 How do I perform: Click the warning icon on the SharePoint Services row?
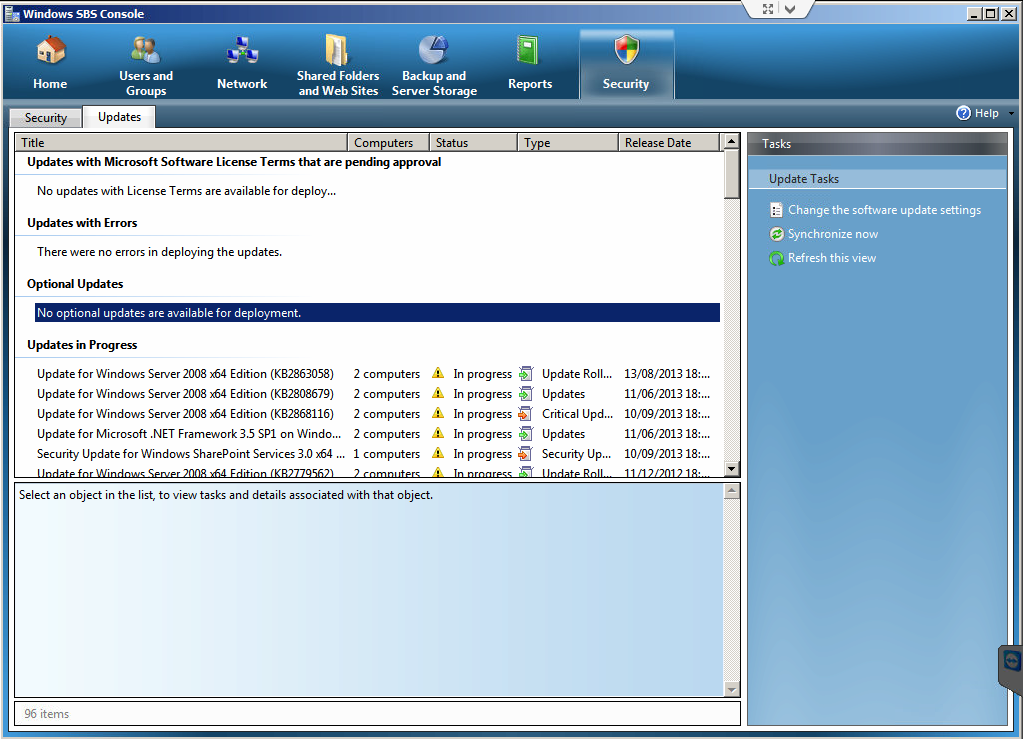[438, 453]
